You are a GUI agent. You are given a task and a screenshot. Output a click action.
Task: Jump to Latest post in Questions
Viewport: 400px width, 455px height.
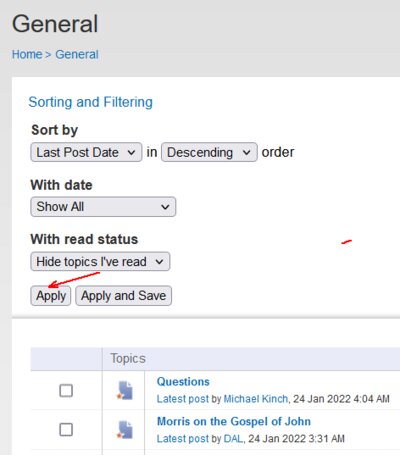[183, 399]
